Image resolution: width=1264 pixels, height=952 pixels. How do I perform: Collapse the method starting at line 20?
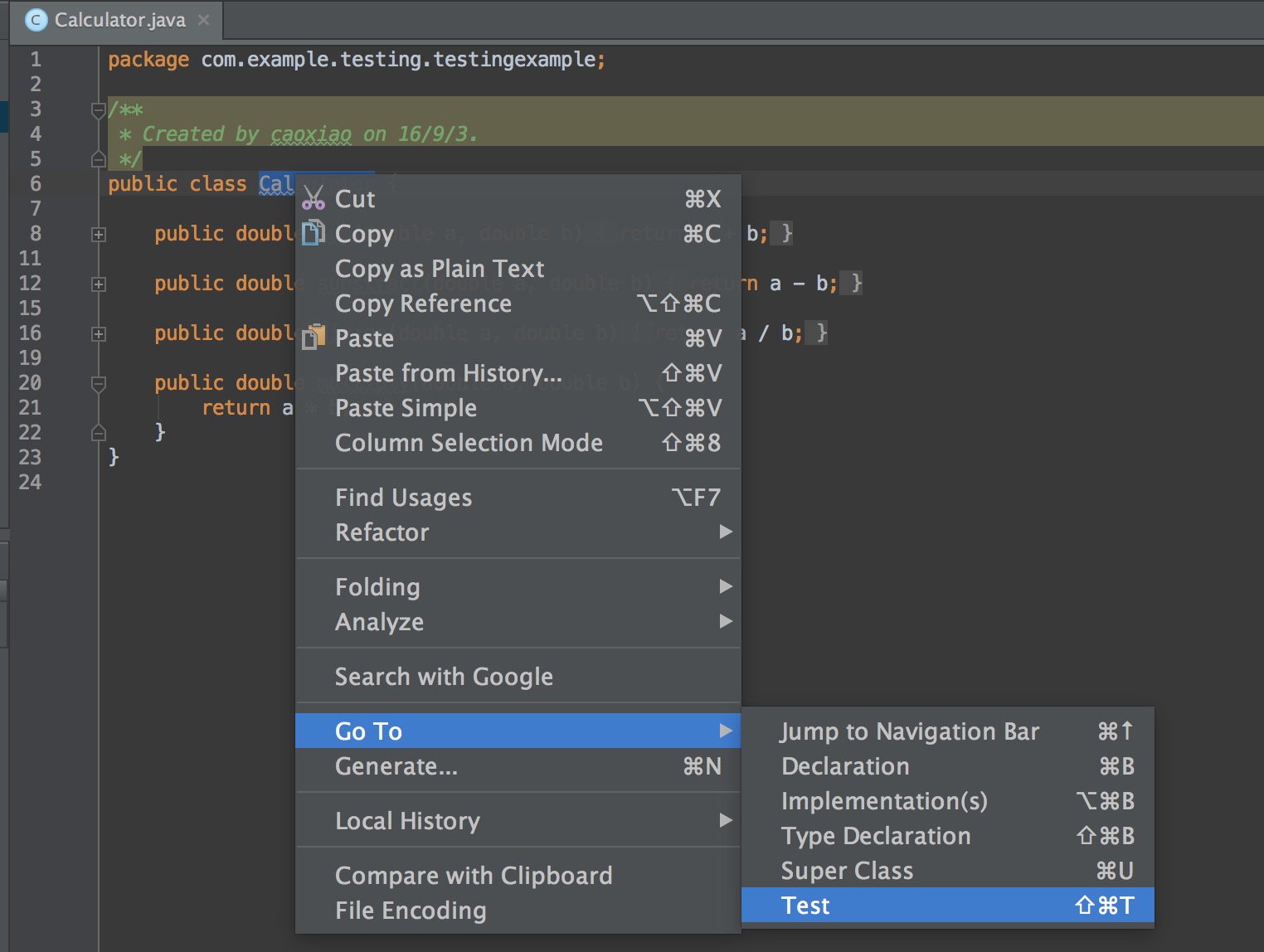click(98, 384)
